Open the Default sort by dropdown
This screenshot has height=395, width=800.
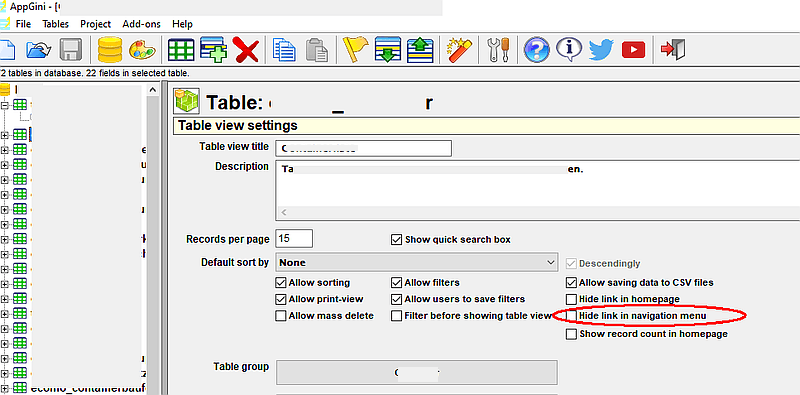pos(416,262)
